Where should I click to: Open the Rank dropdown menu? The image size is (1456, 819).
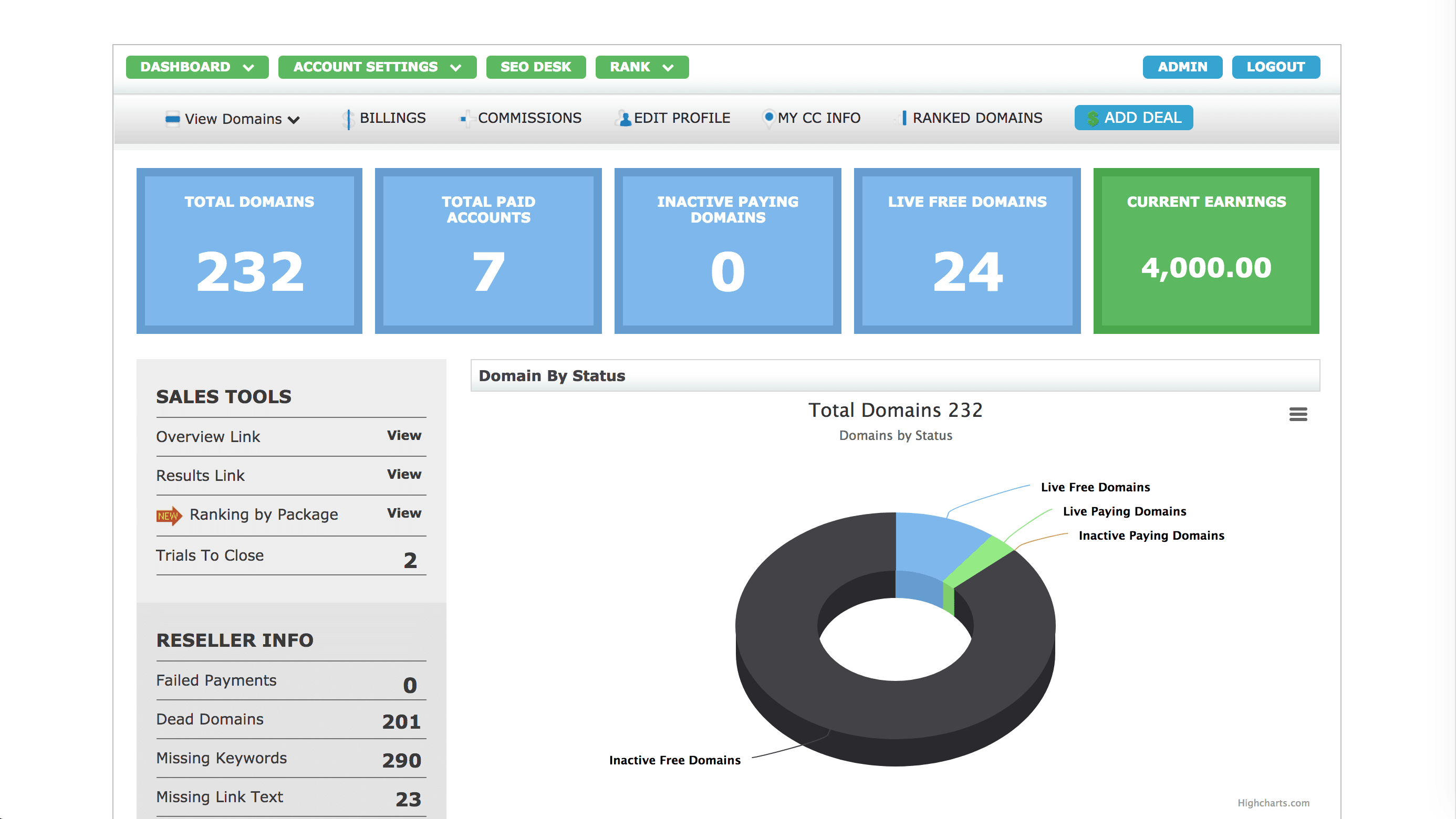point(641,67)
